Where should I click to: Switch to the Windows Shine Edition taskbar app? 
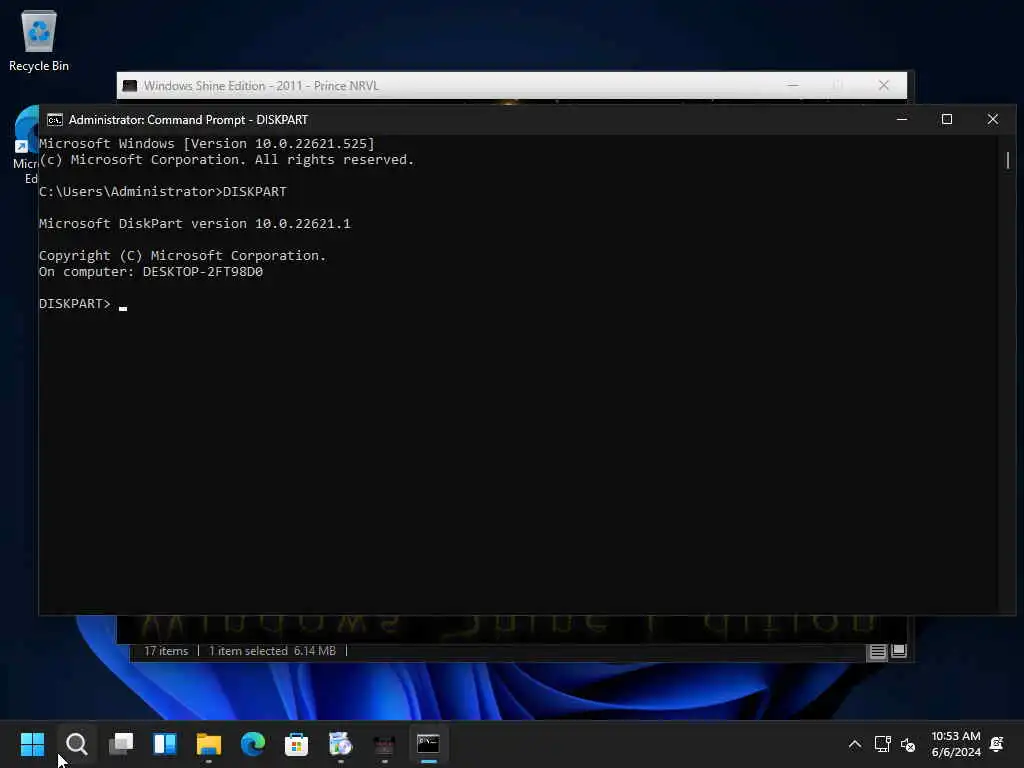(x=384, y=744)
